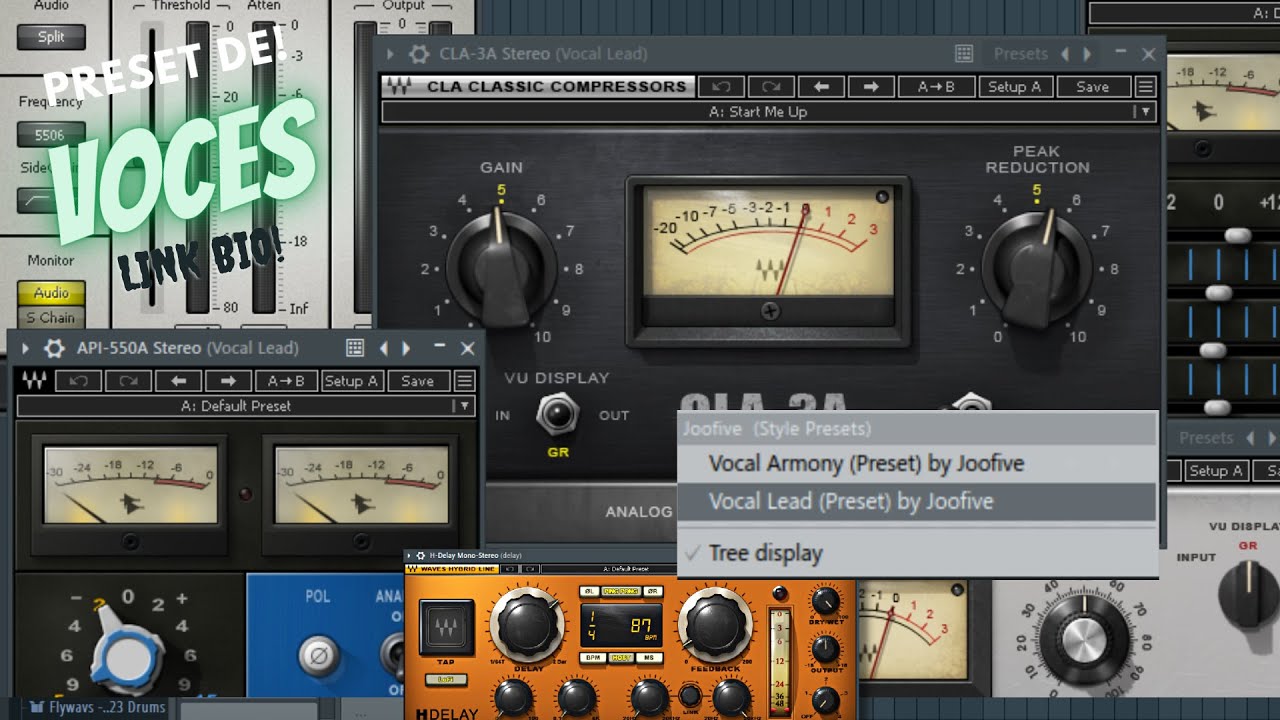Load previous preset with CLA-3A toolbar left arrow
Viewport: 1280px width, 720px height.
(x=821, y=87)
